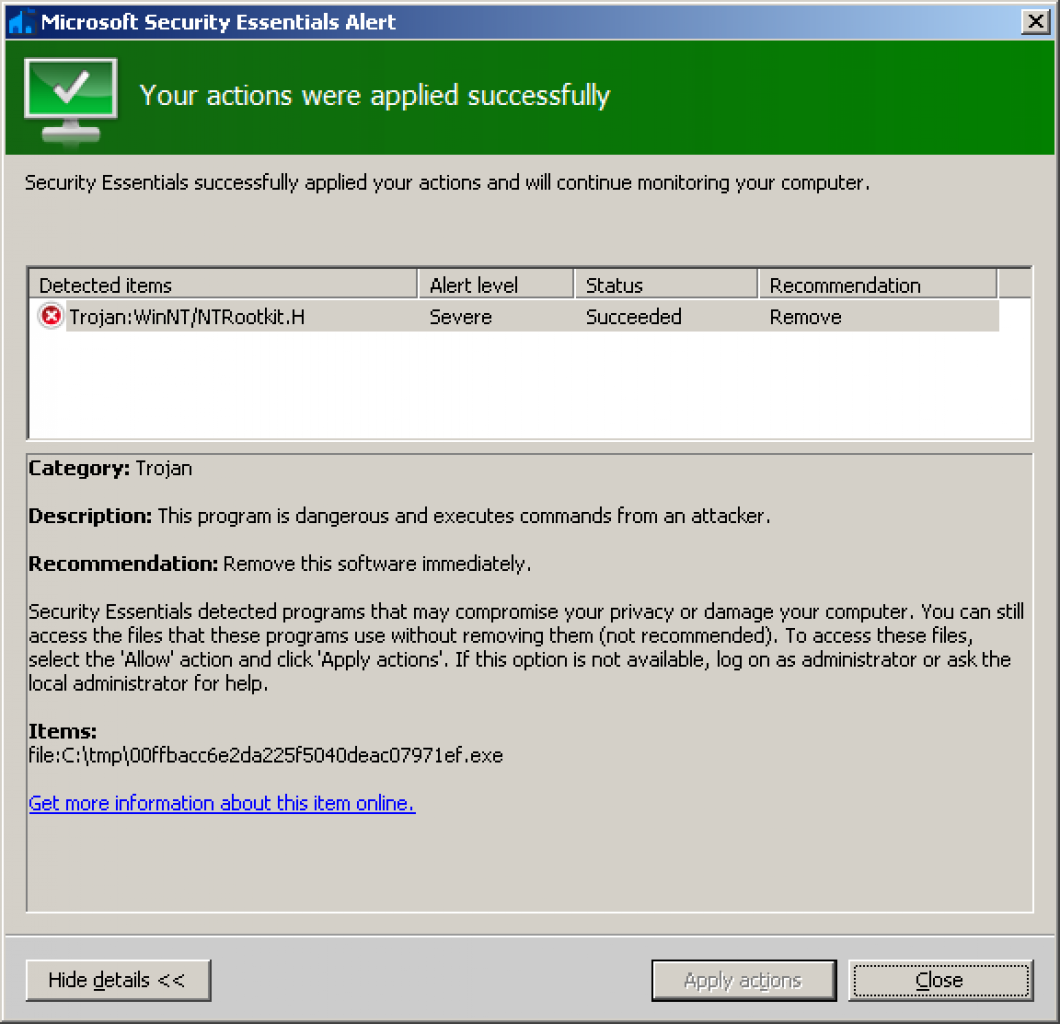1060x1024 pixels.
Task: Sort by the Alert level column header
Action: click(x=496, y=285)
